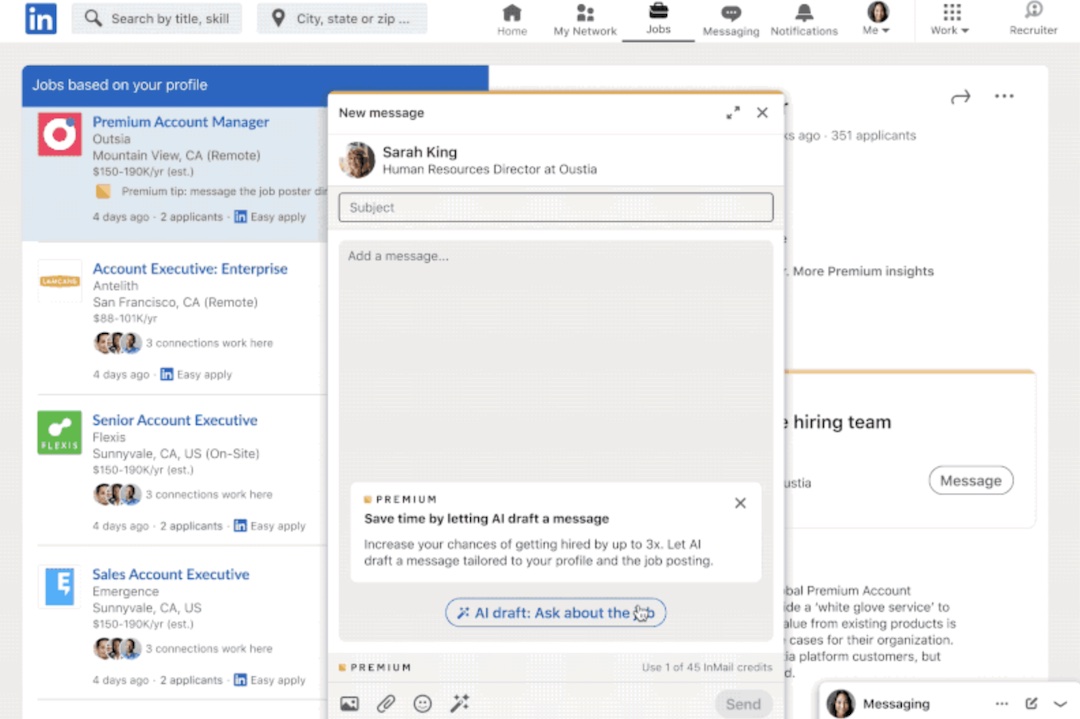This screenshot has width=1080, height=719.
Task: Click the Subject input field
Action: pos(556,207)
